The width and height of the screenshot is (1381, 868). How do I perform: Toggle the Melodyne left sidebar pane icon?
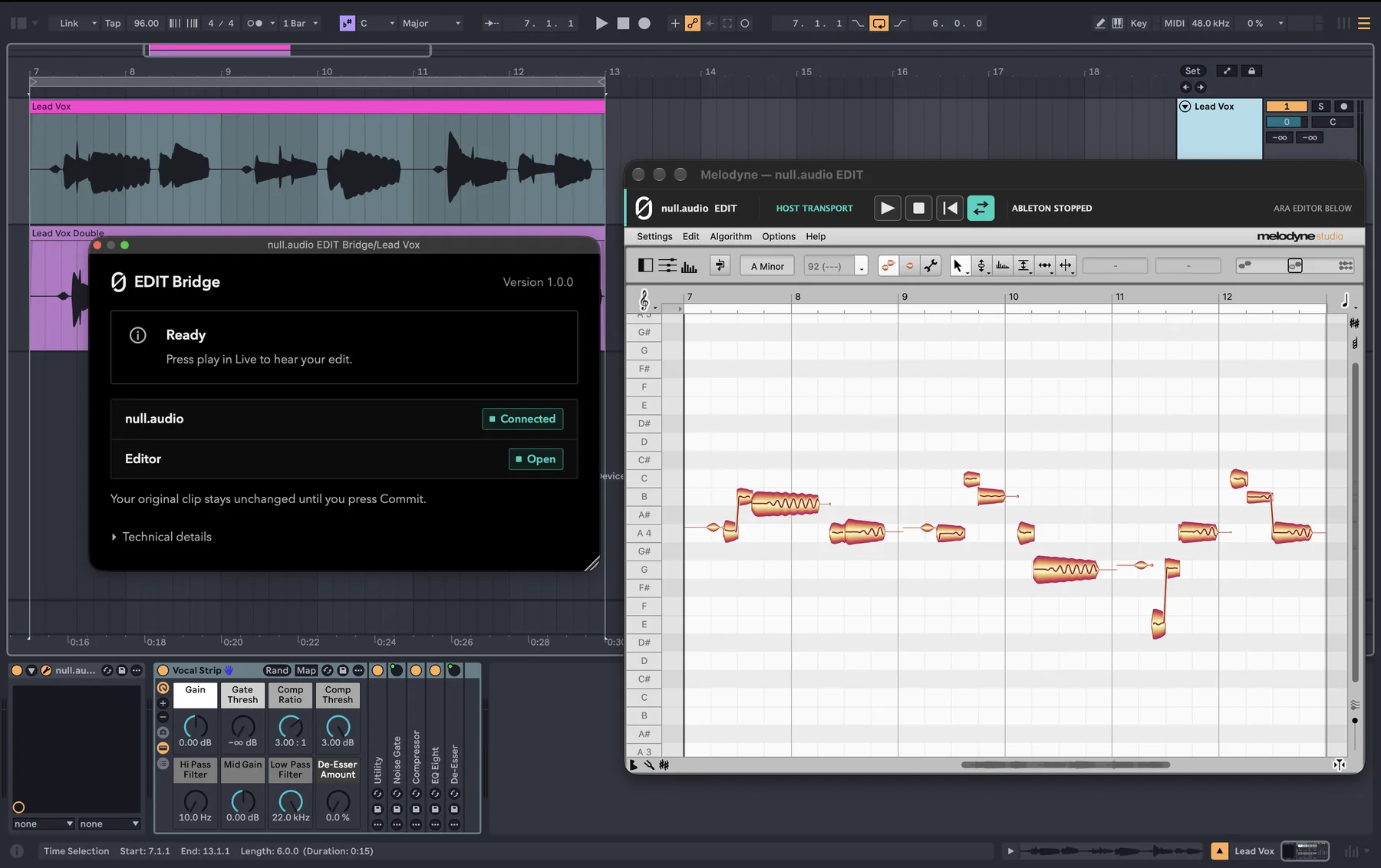[646, 266]
